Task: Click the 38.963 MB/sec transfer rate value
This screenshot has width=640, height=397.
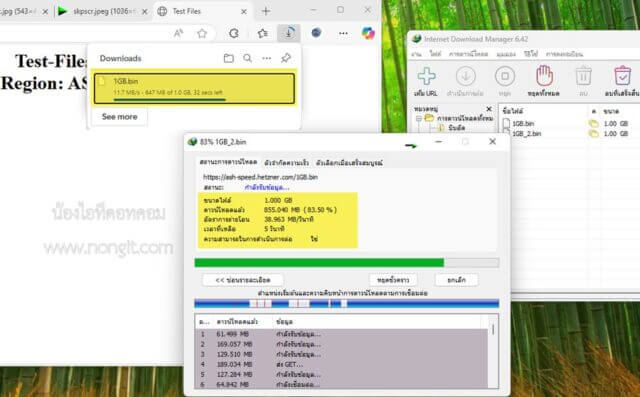Action: pos(289,220)
